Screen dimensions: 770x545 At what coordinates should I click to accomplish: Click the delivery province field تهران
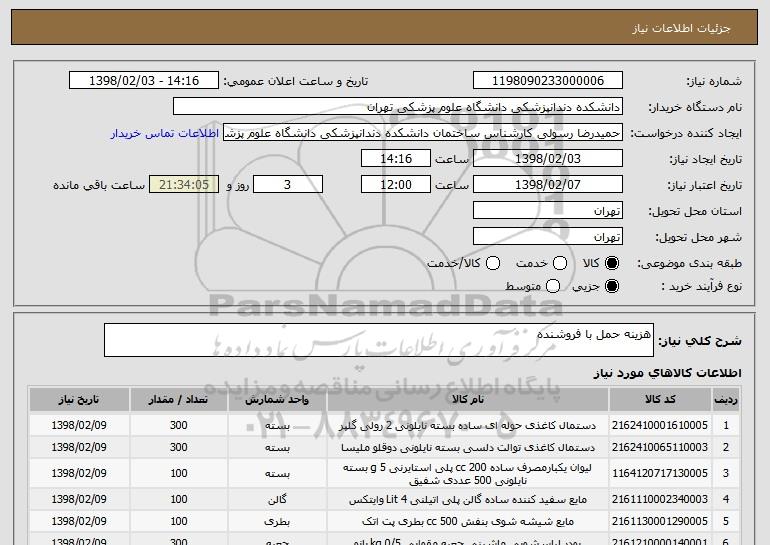(x=548, y=211)
